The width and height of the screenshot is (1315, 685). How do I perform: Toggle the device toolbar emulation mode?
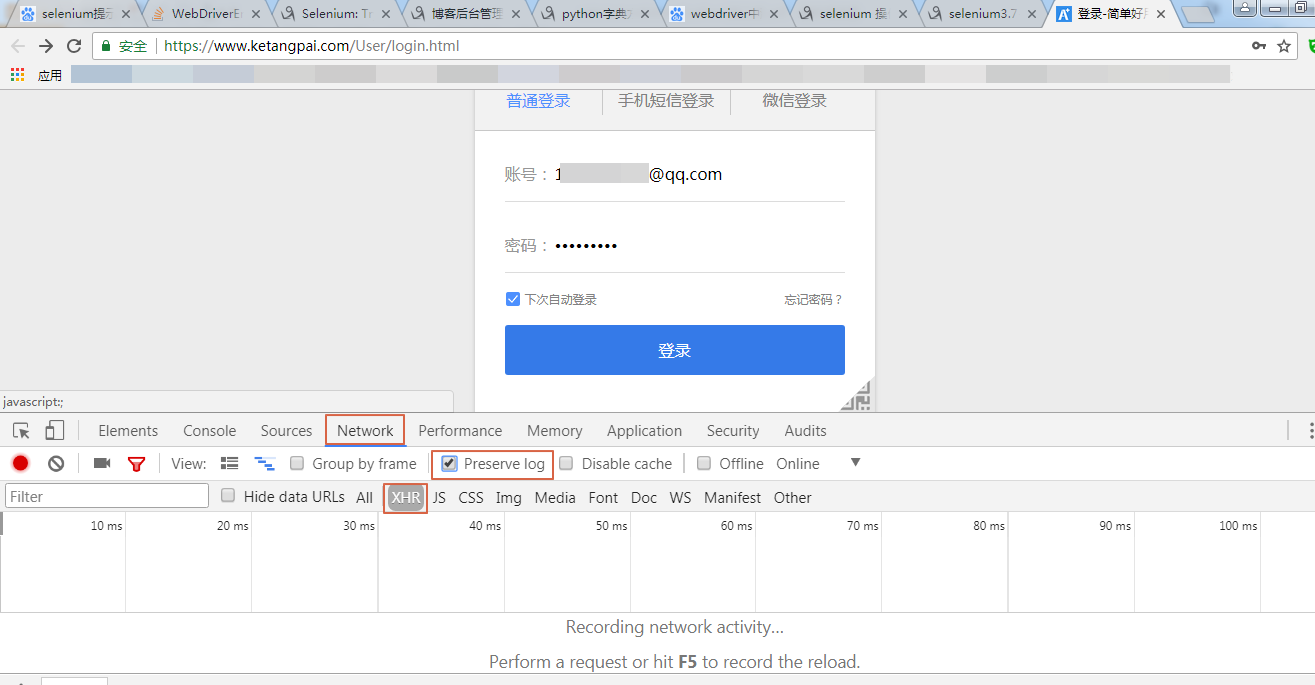(54, 430)
